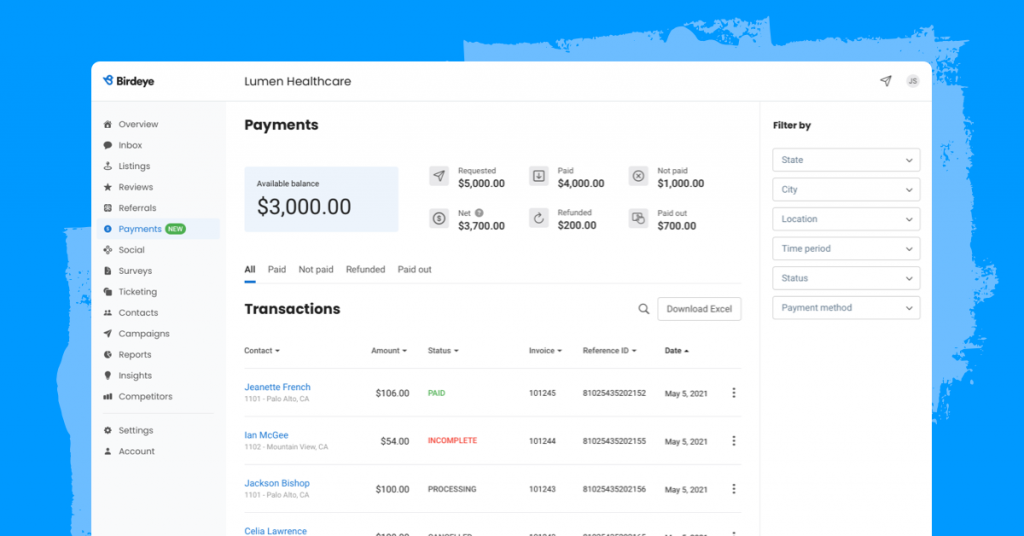The image size is (1024, 536).
Task: Click the paper plane send icon in header
Action: coord(885,81)
